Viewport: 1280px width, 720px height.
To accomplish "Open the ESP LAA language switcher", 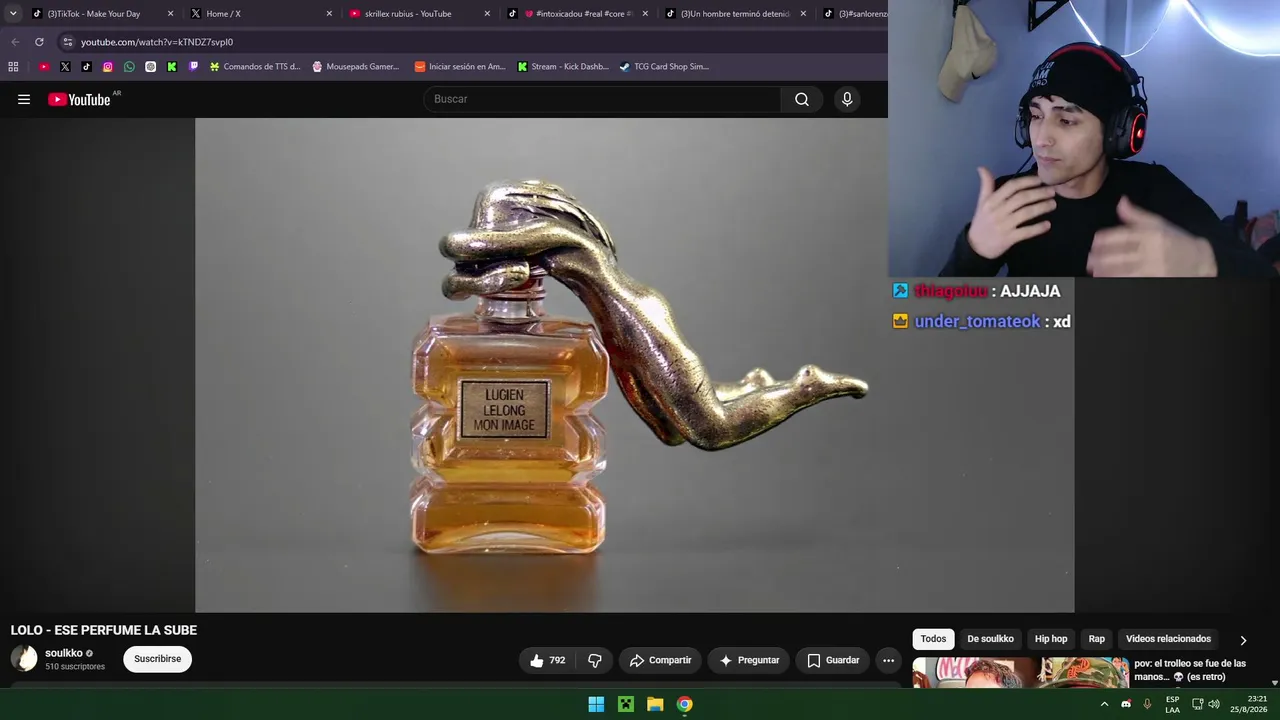I will pyautogui.click(x=1172, y=704).
